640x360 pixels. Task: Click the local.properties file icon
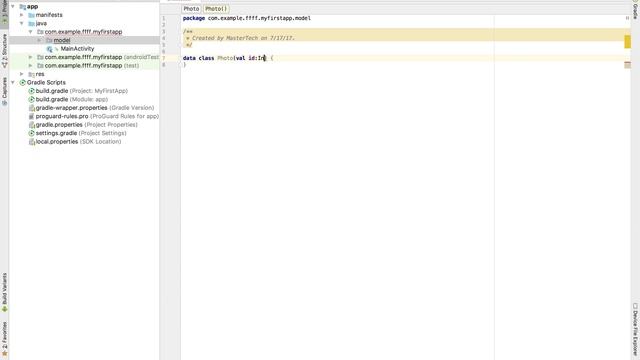point(31,142)
